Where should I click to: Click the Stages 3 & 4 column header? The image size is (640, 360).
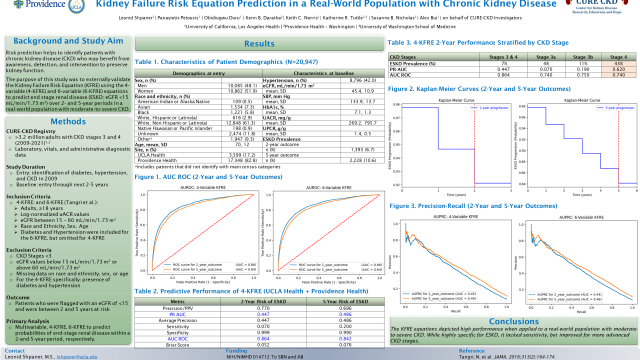click(x=504, y=57)
